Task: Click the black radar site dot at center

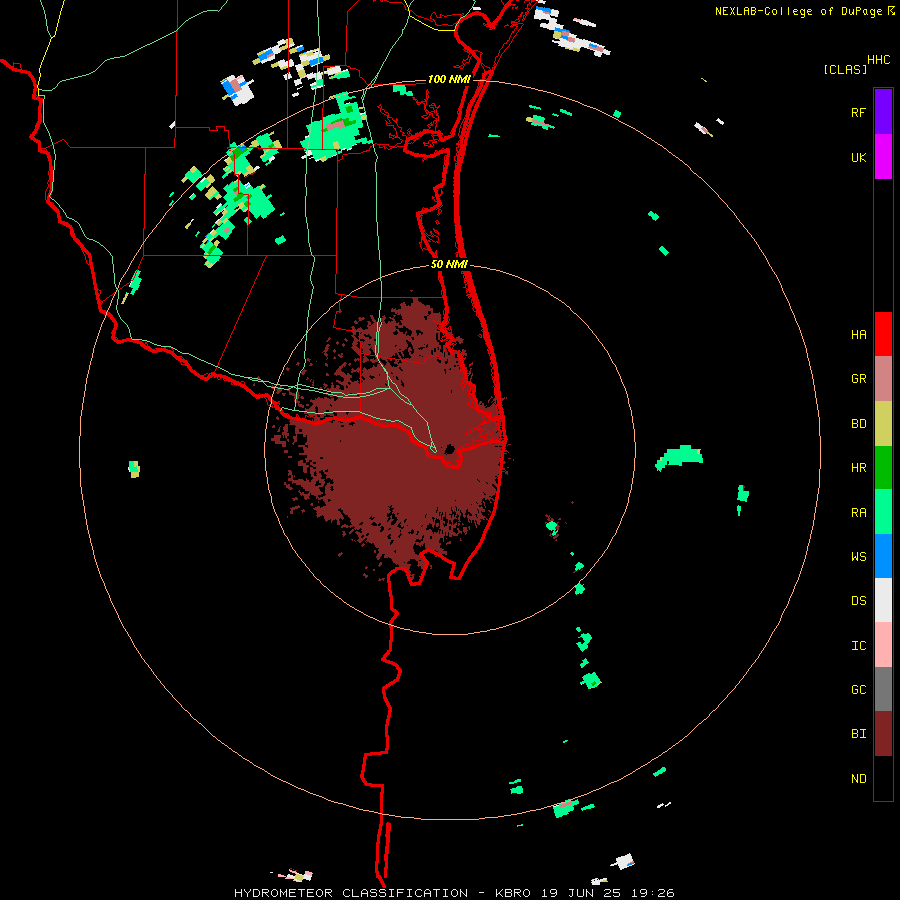Action: pyautogui.click(x=450, y=449)
